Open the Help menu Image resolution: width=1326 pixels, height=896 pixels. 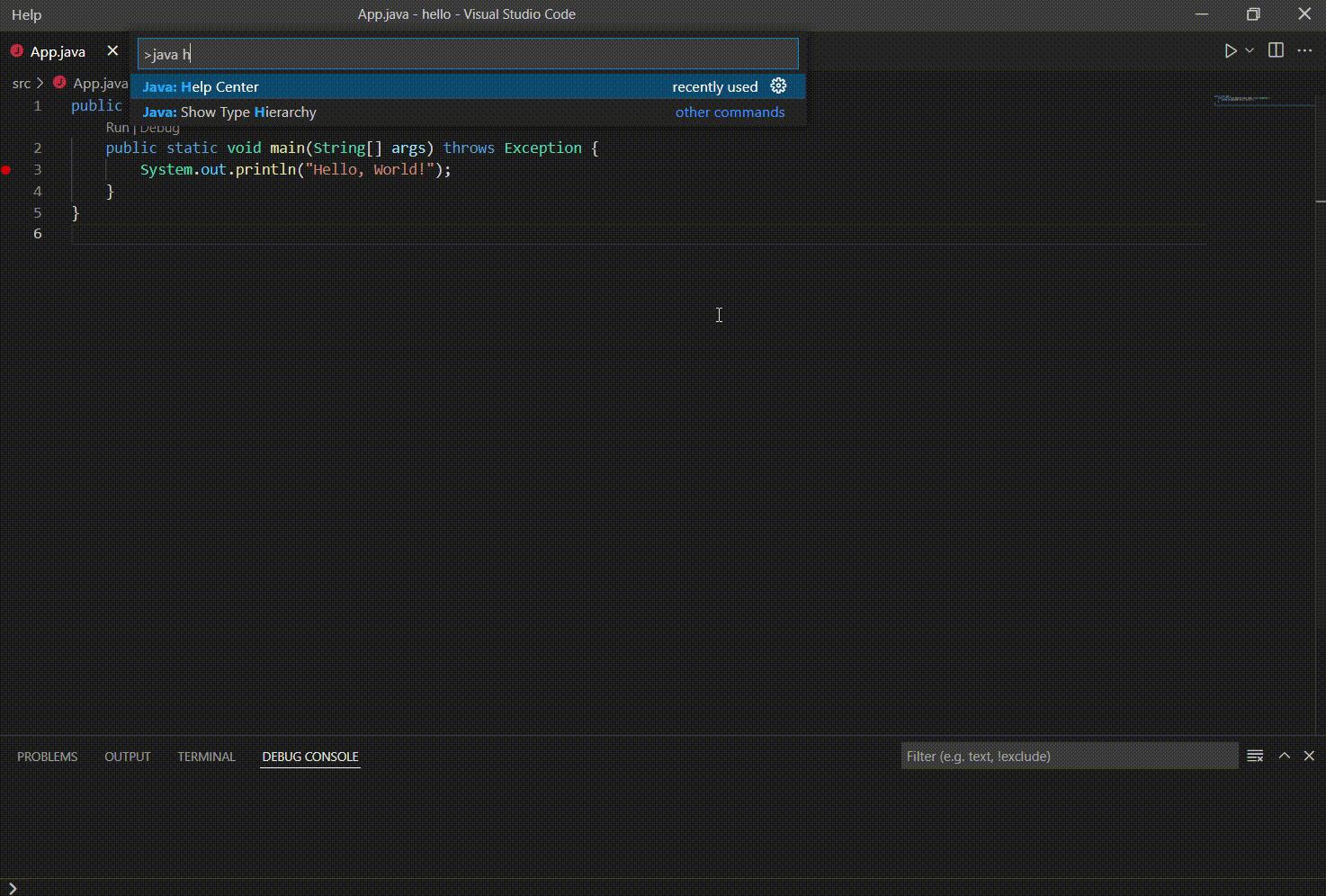click(26, 14)
